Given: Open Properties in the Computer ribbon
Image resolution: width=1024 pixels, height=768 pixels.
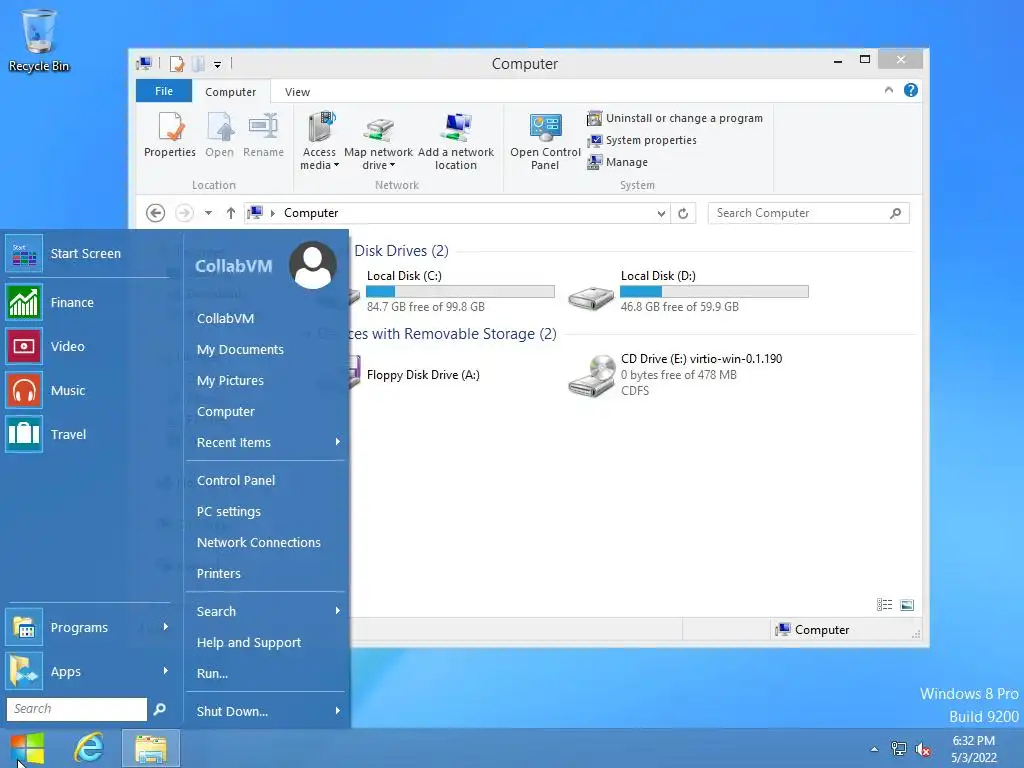Looking at the screenshot, I should [x=170, y=135].
